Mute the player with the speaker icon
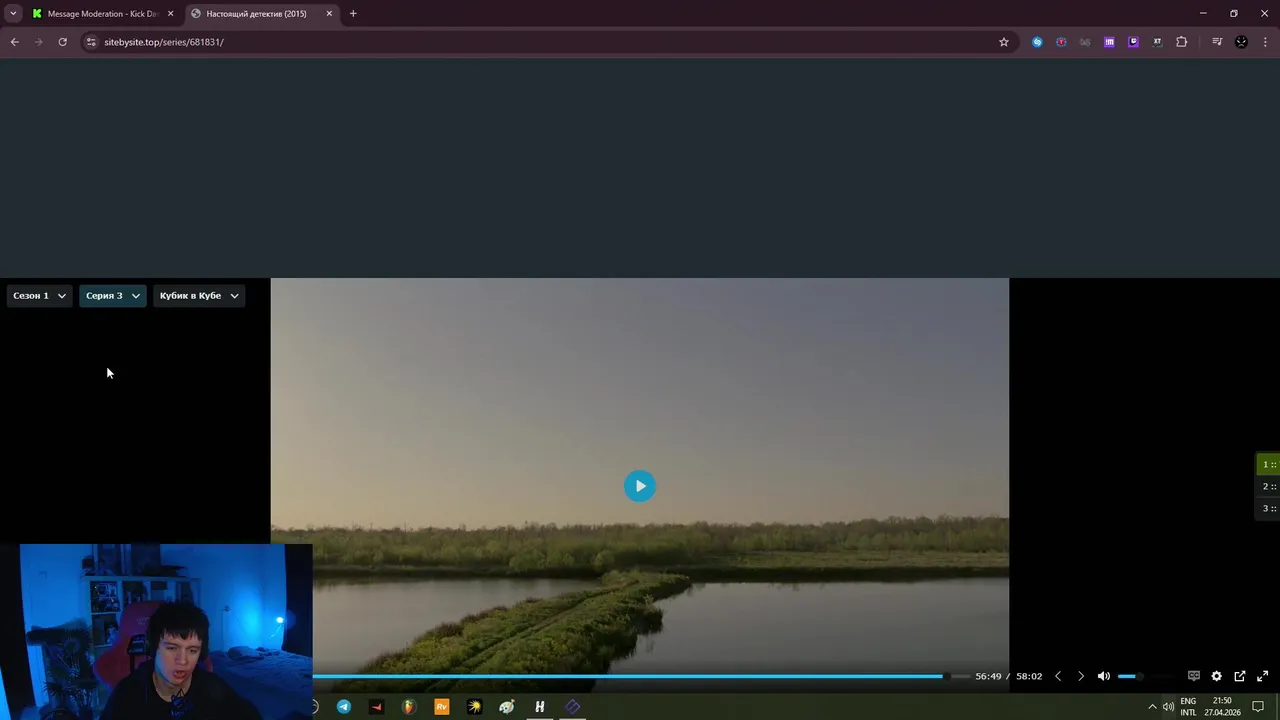 tap(1103, 676)
